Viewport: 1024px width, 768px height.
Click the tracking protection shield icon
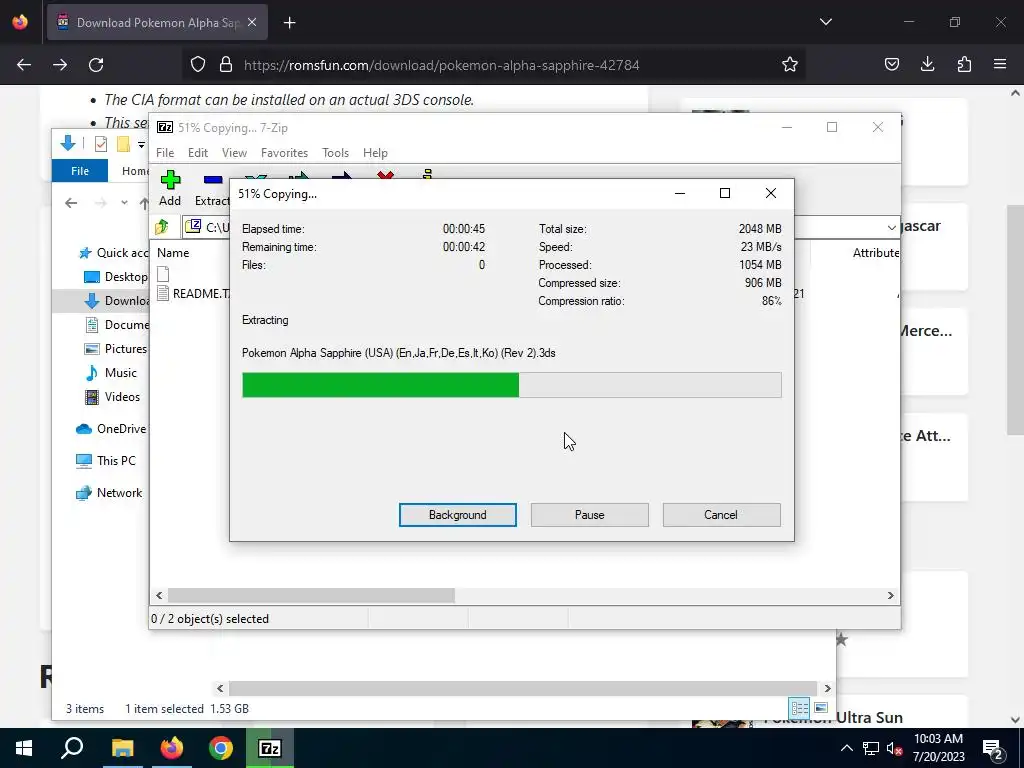[x=198, y=64]
